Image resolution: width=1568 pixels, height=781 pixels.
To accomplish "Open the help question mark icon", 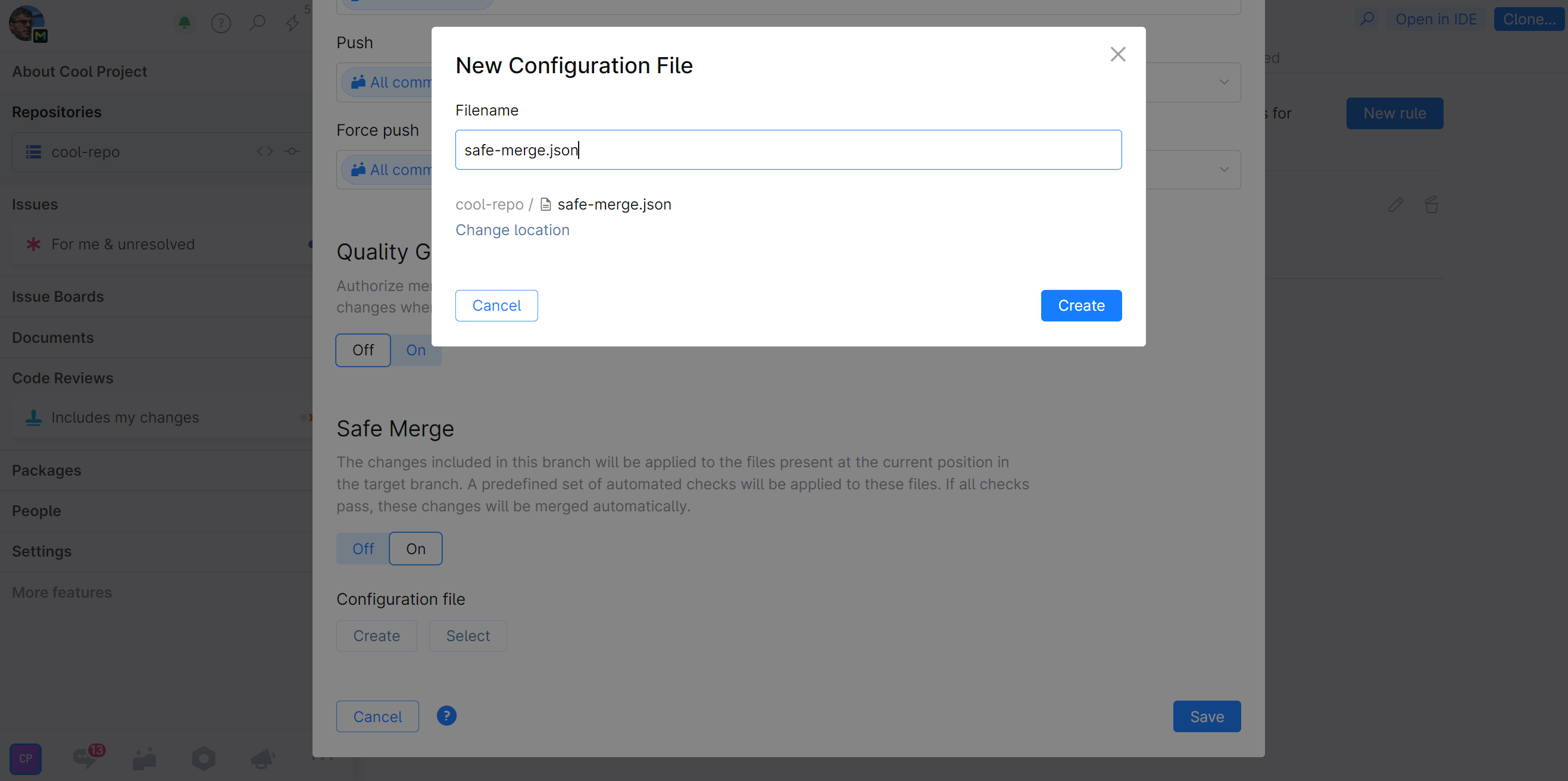I will 220,23.
